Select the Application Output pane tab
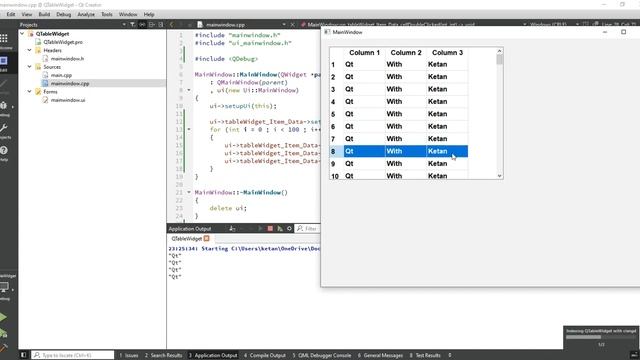 [x=213, y=355]
